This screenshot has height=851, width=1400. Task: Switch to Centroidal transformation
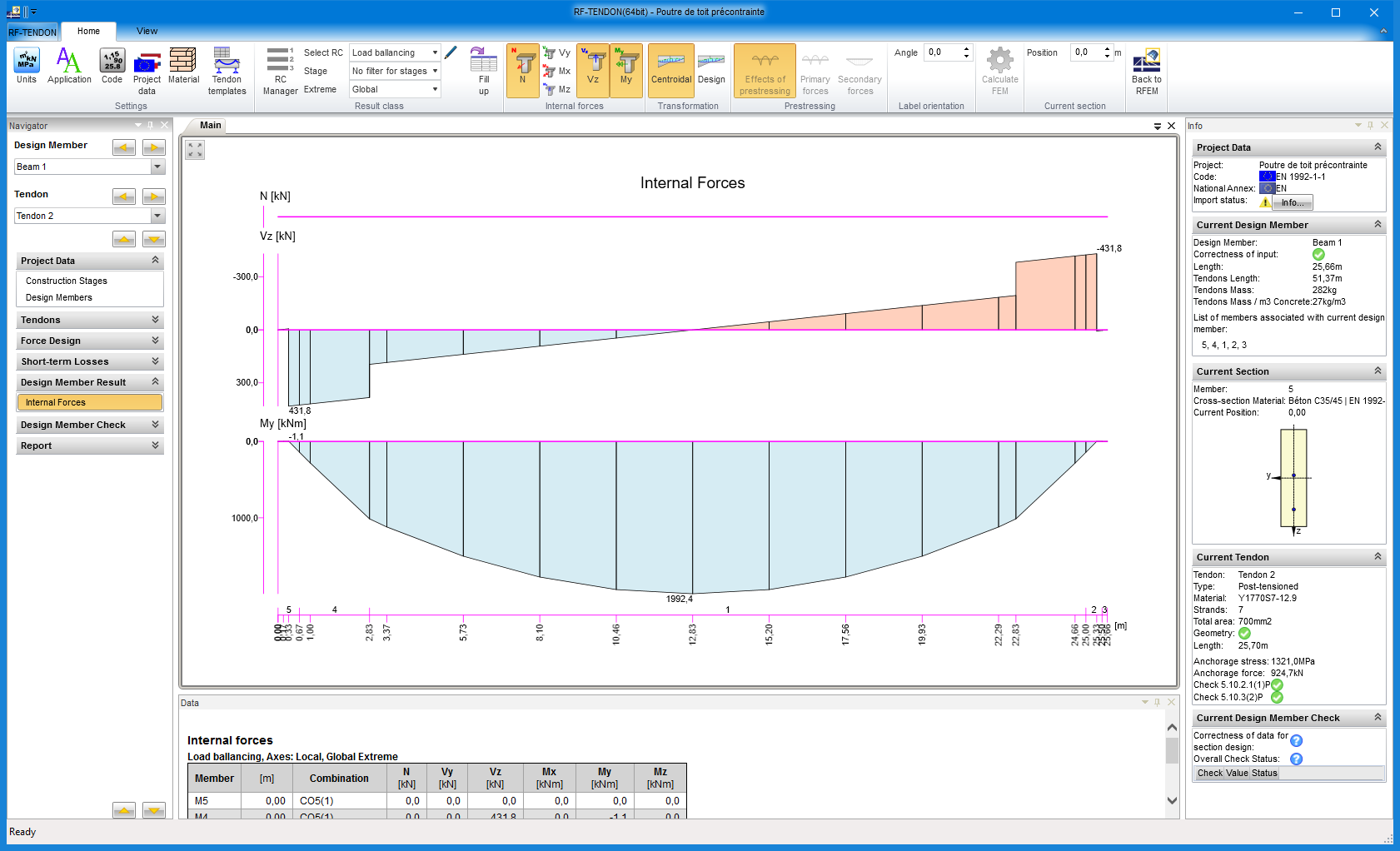point(671,71)
